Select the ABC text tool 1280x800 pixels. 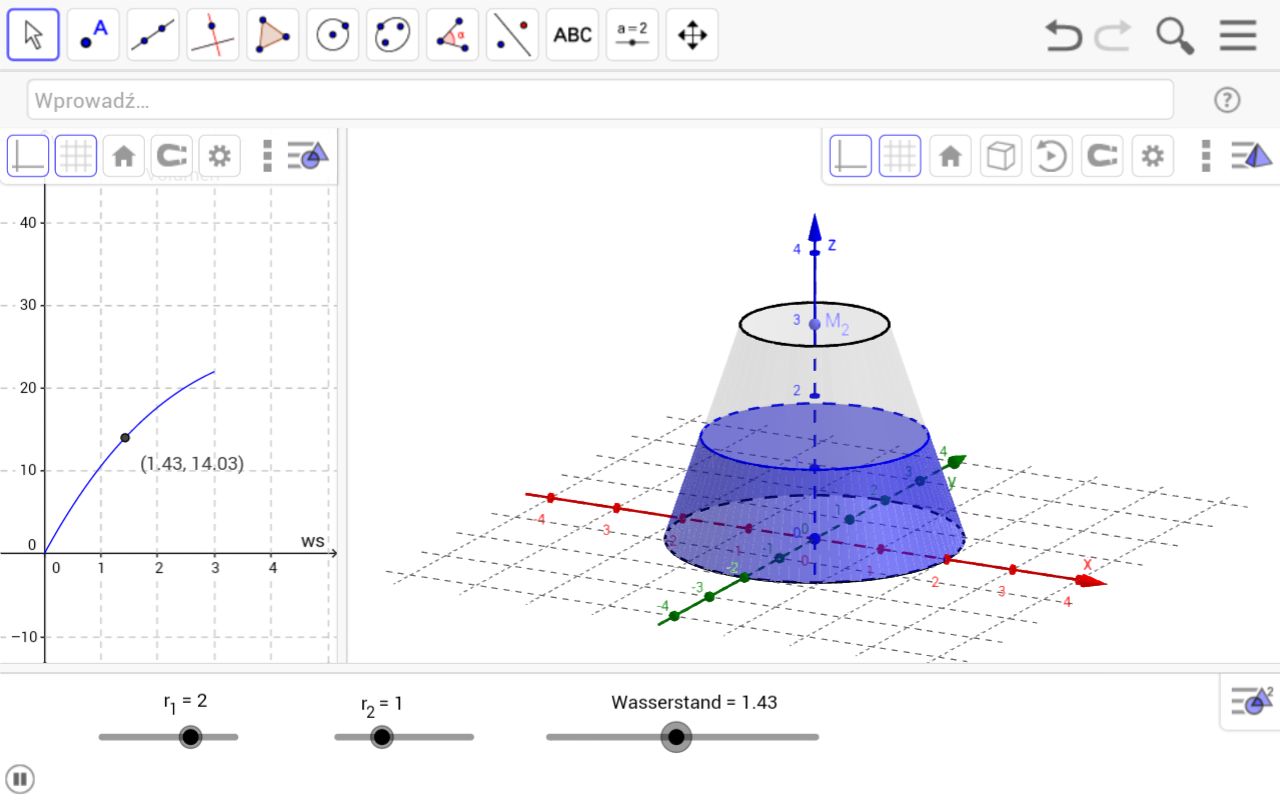pos(573,35)
